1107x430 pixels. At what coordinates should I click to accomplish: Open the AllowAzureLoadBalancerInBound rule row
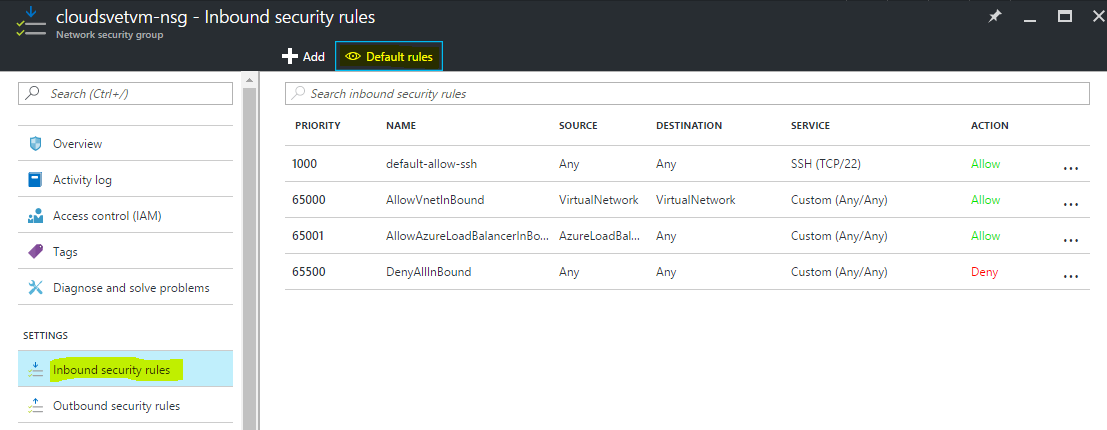pos(687,236)
